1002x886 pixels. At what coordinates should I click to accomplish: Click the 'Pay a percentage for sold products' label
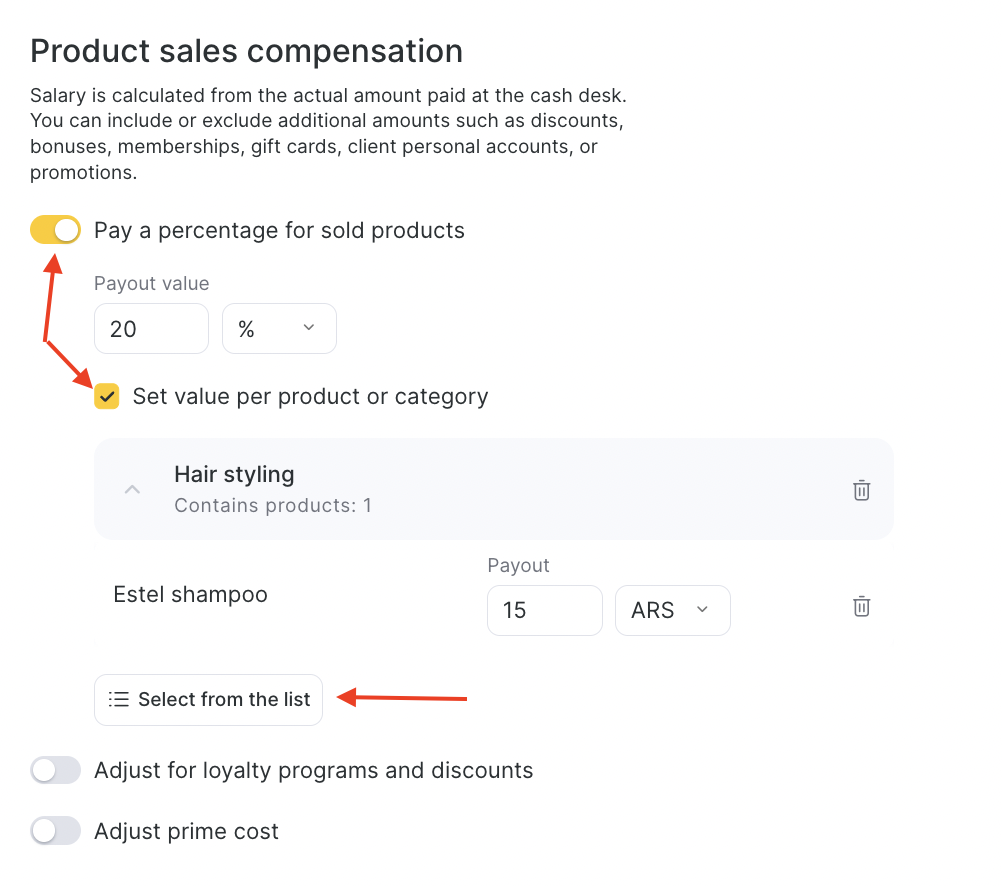click(x=279, y=231)
